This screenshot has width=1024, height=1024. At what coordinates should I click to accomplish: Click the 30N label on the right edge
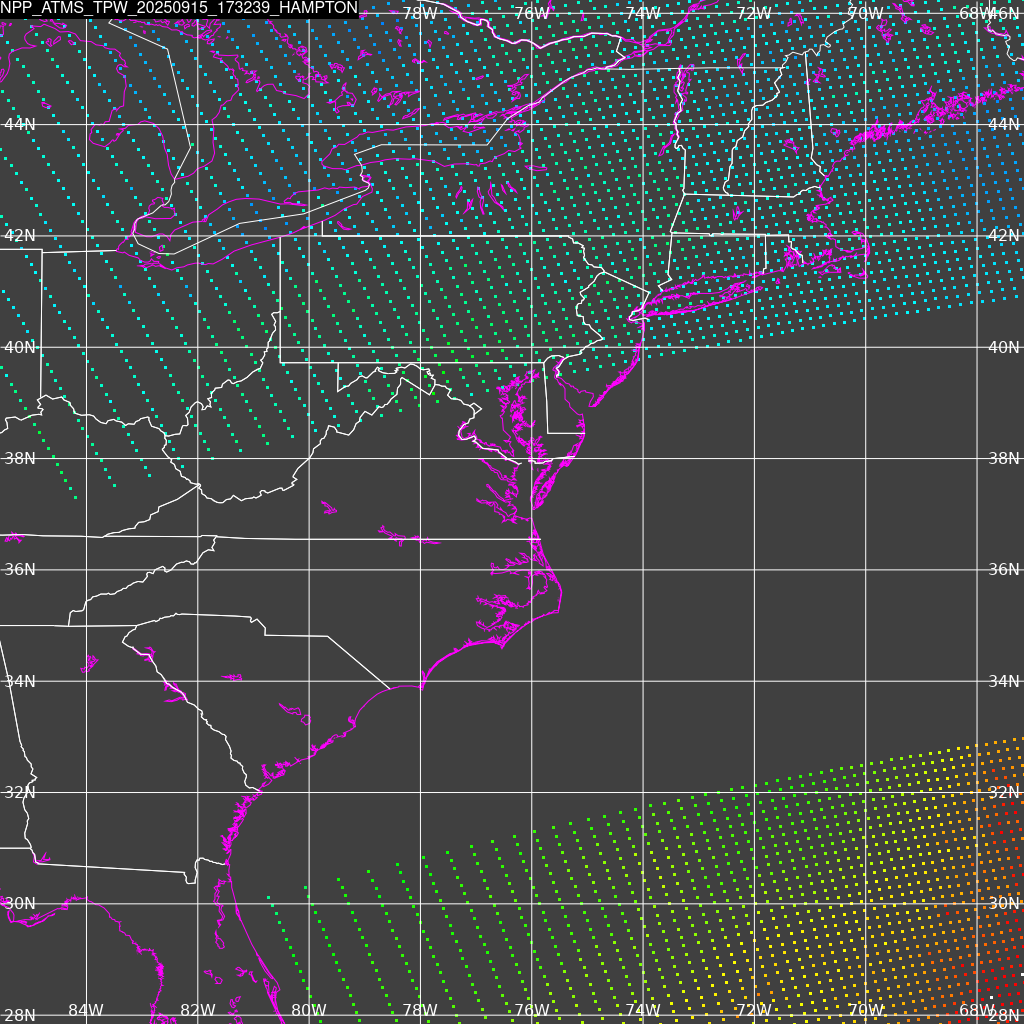click(1004, 903)
